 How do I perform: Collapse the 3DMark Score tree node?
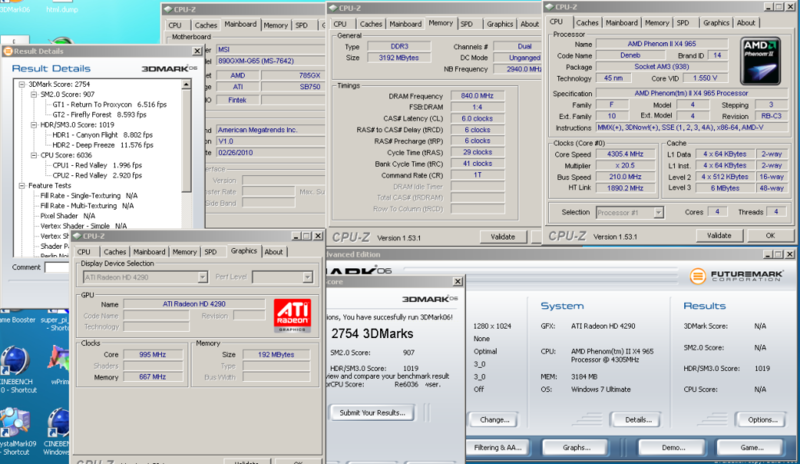click(x=21, y=85)
